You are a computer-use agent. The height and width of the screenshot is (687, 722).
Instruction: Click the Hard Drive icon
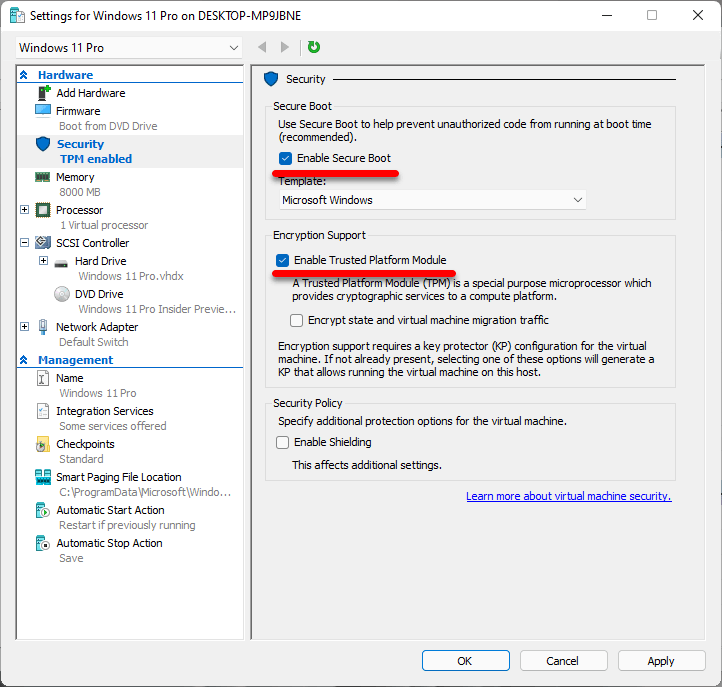tap(61, 264)
